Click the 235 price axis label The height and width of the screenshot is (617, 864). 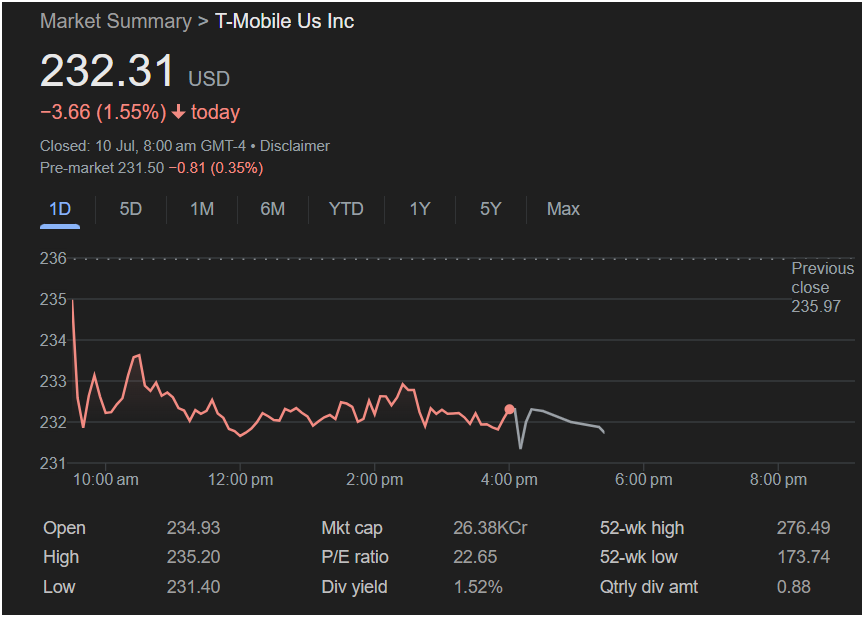coord(53,300)
